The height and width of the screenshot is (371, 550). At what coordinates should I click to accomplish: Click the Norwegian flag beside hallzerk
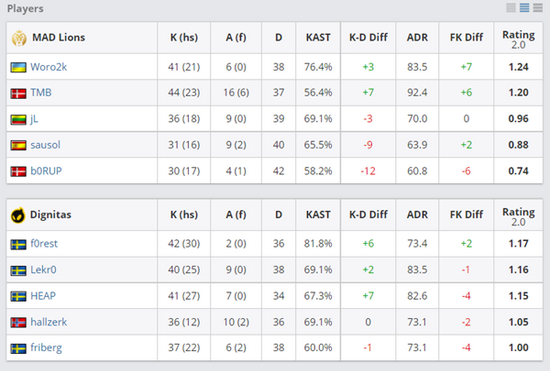point(18,322)
